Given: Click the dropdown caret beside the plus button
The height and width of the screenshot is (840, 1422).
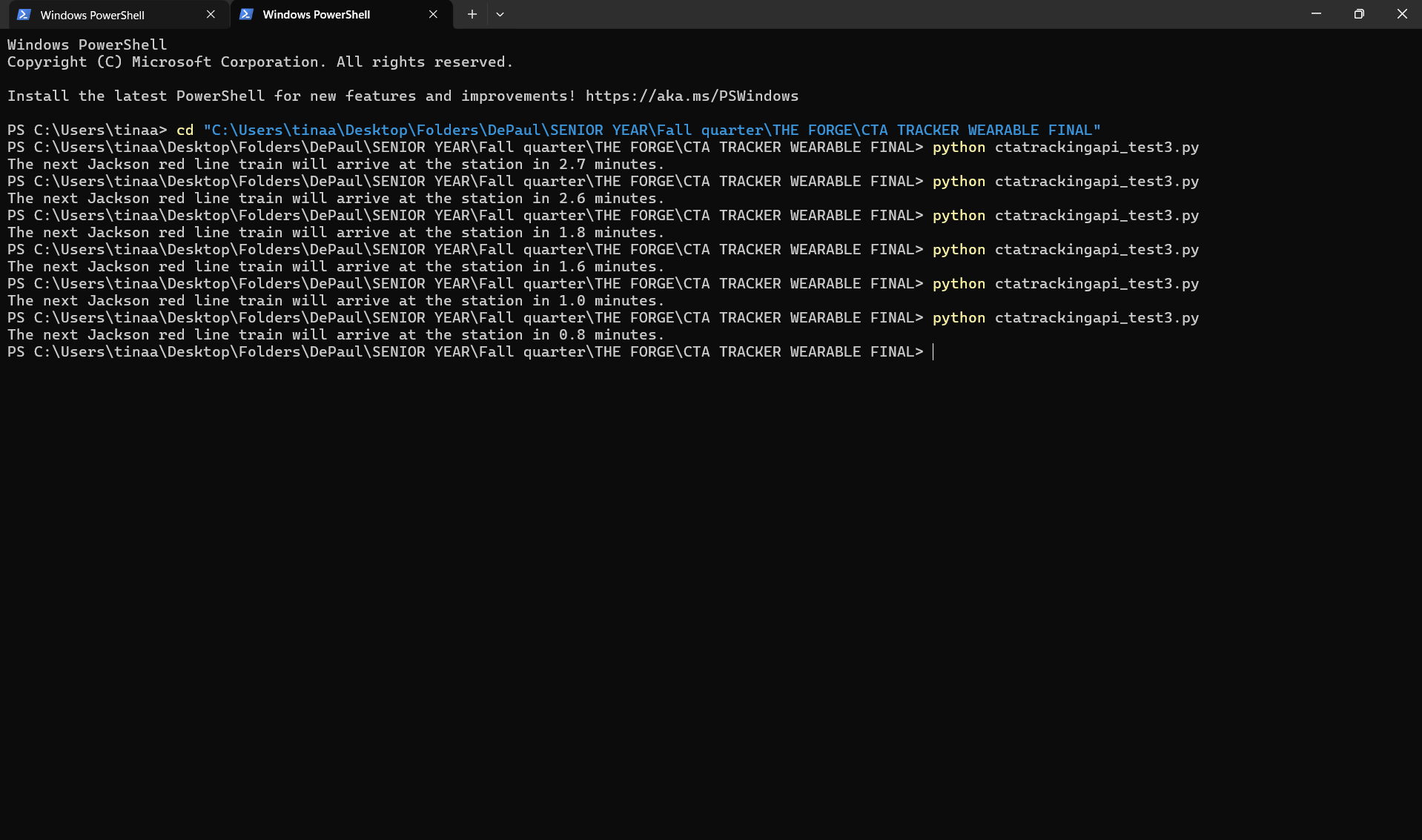Looking at the screenshot, I should (x=500, y=14).
